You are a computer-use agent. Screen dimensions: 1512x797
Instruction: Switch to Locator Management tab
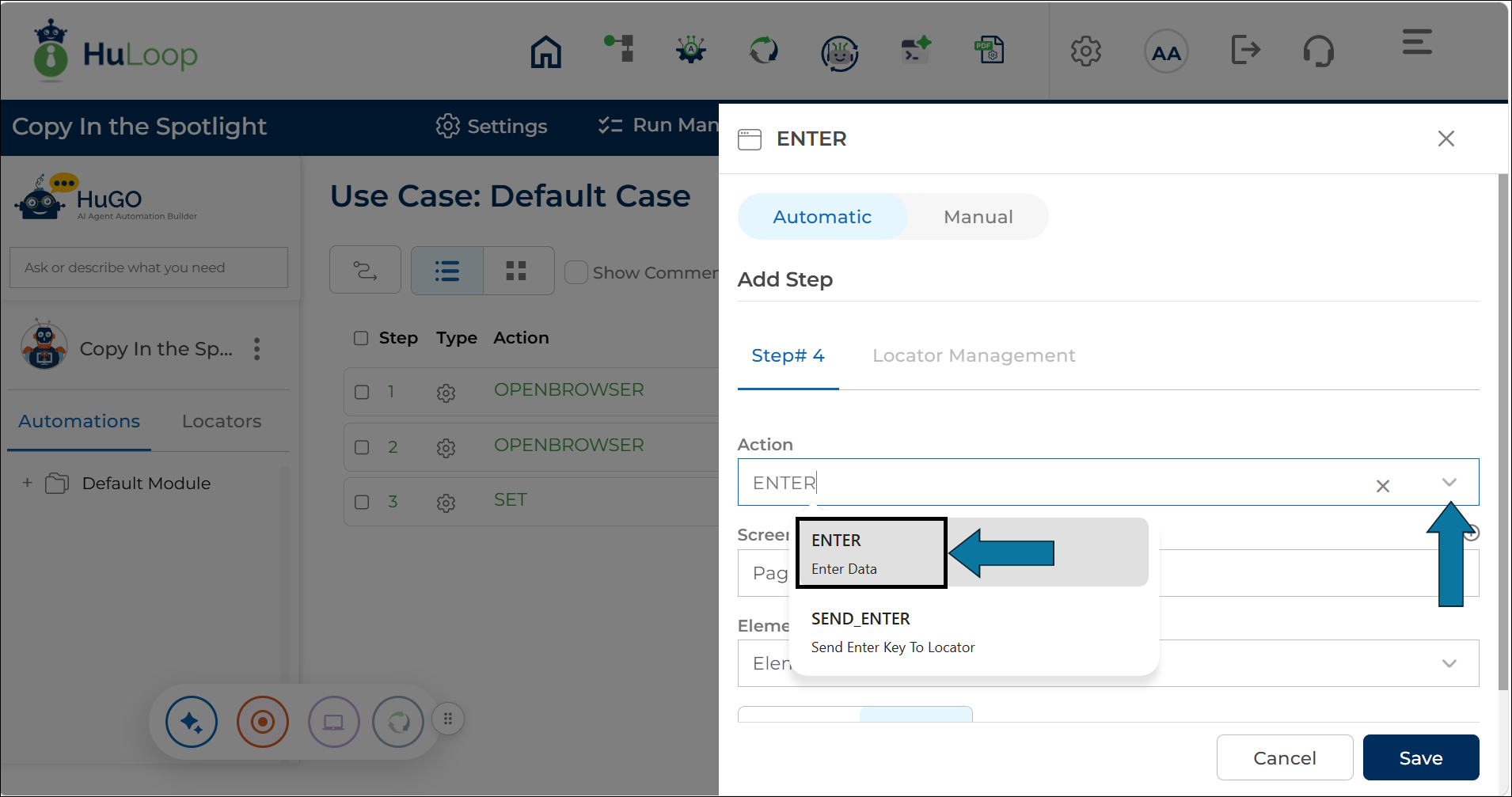coord(974,355)
